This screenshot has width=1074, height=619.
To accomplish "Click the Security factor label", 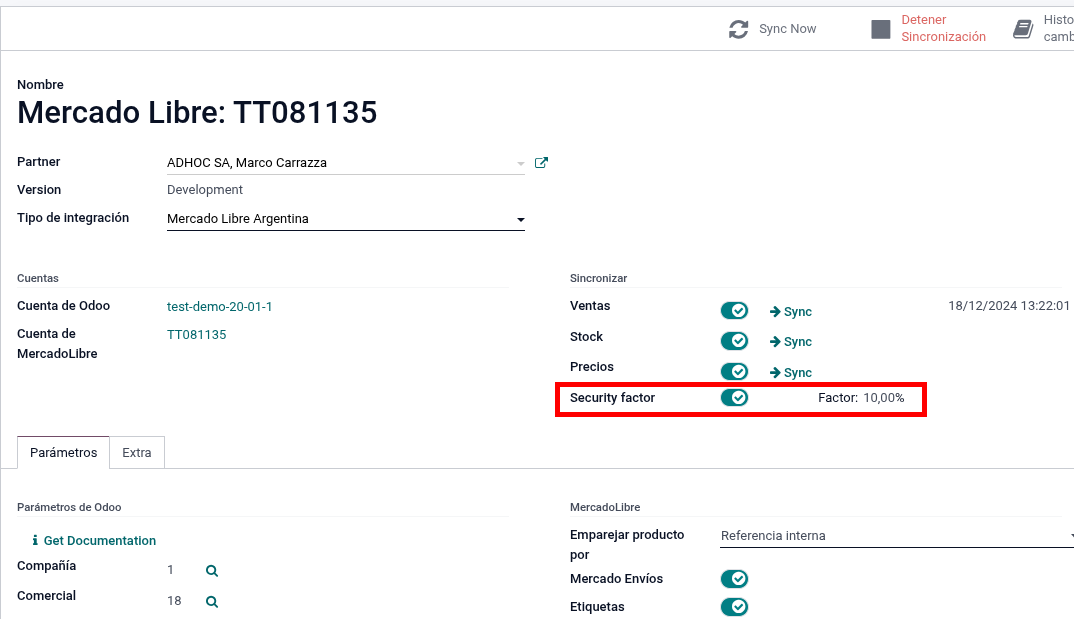I will tap(612, 398).
